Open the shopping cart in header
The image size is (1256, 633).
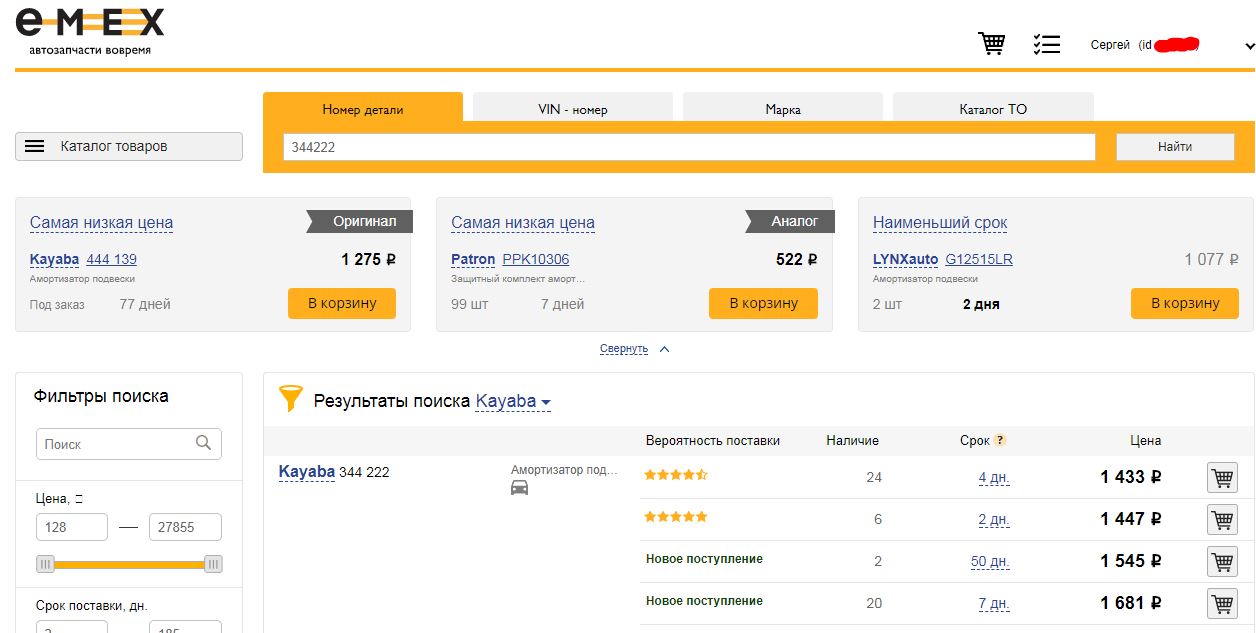(991, 44)
